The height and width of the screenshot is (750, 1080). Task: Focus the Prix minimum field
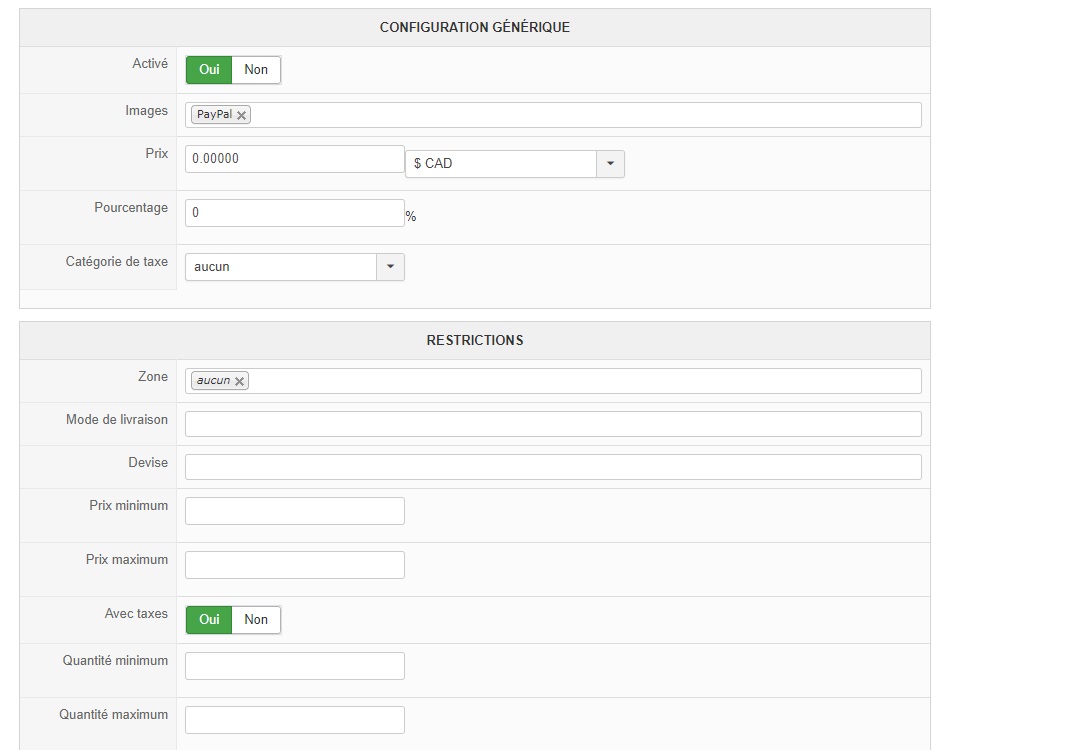click(294, 511)
